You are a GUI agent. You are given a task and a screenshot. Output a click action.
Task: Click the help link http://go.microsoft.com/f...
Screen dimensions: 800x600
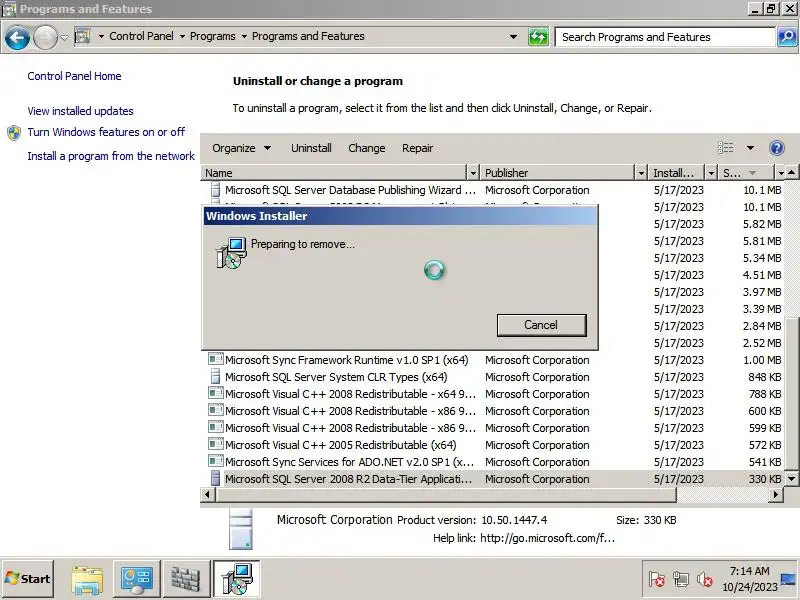point(547,538)
